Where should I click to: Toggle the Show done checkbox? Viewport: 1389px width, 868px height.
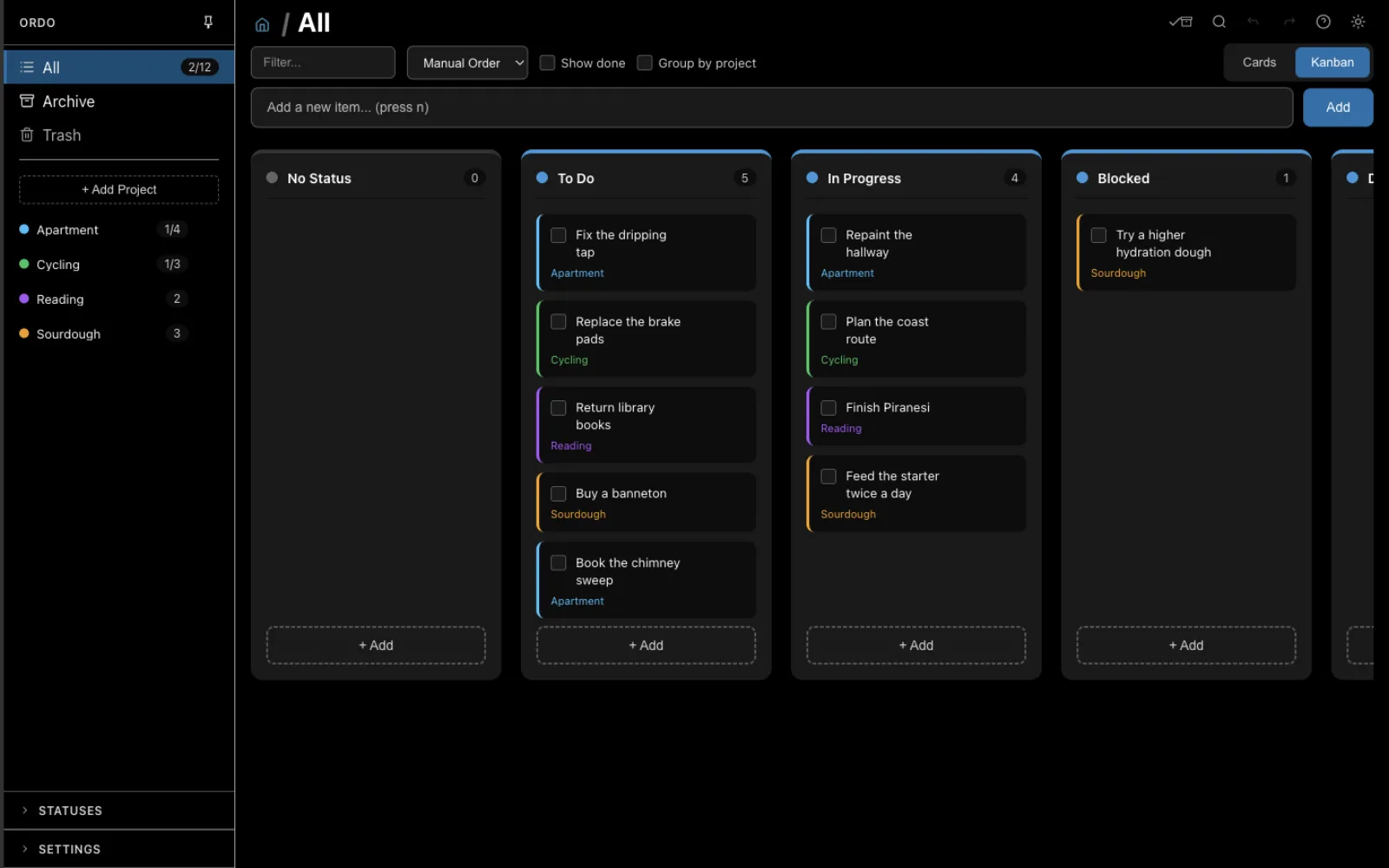tap(547, 62)
